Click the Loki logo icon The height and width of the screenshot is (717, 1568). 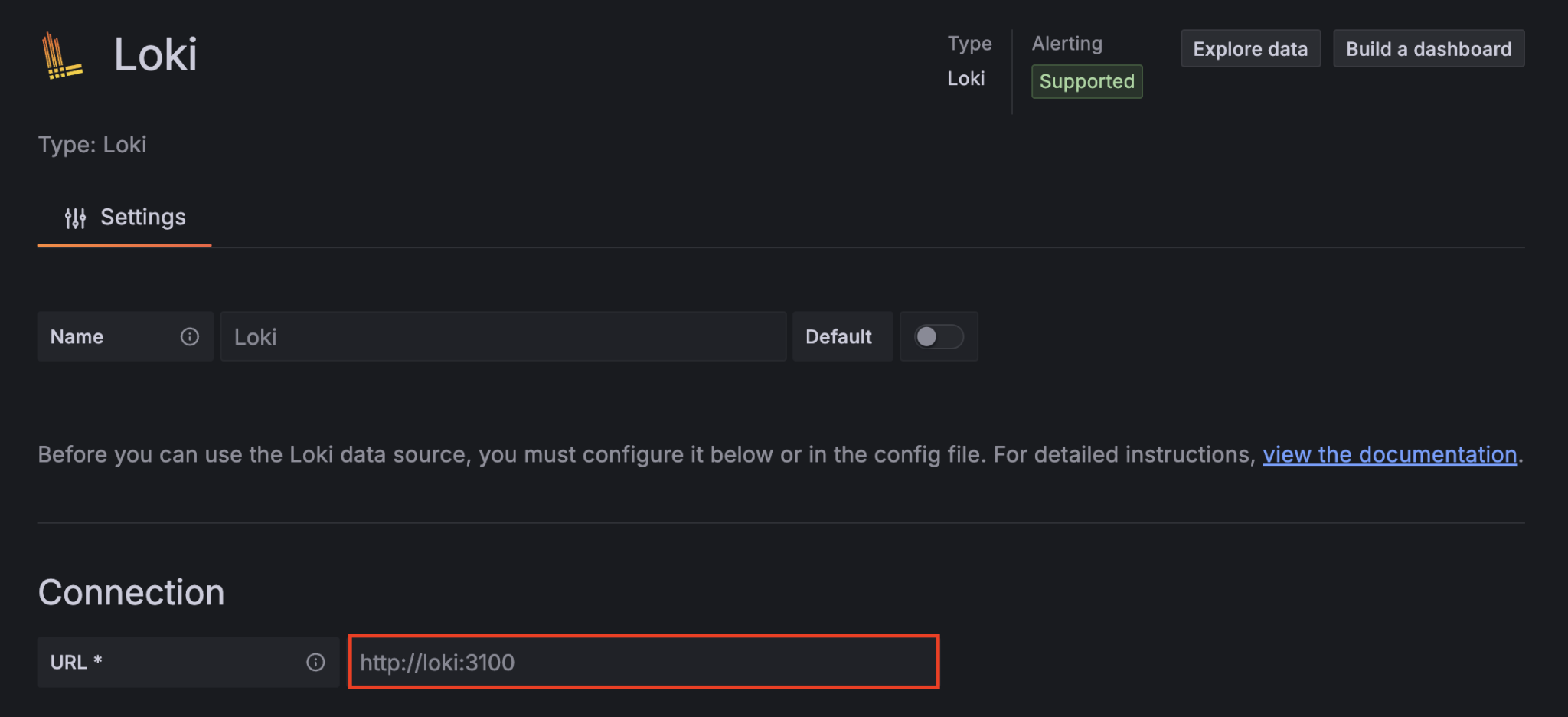60,56
